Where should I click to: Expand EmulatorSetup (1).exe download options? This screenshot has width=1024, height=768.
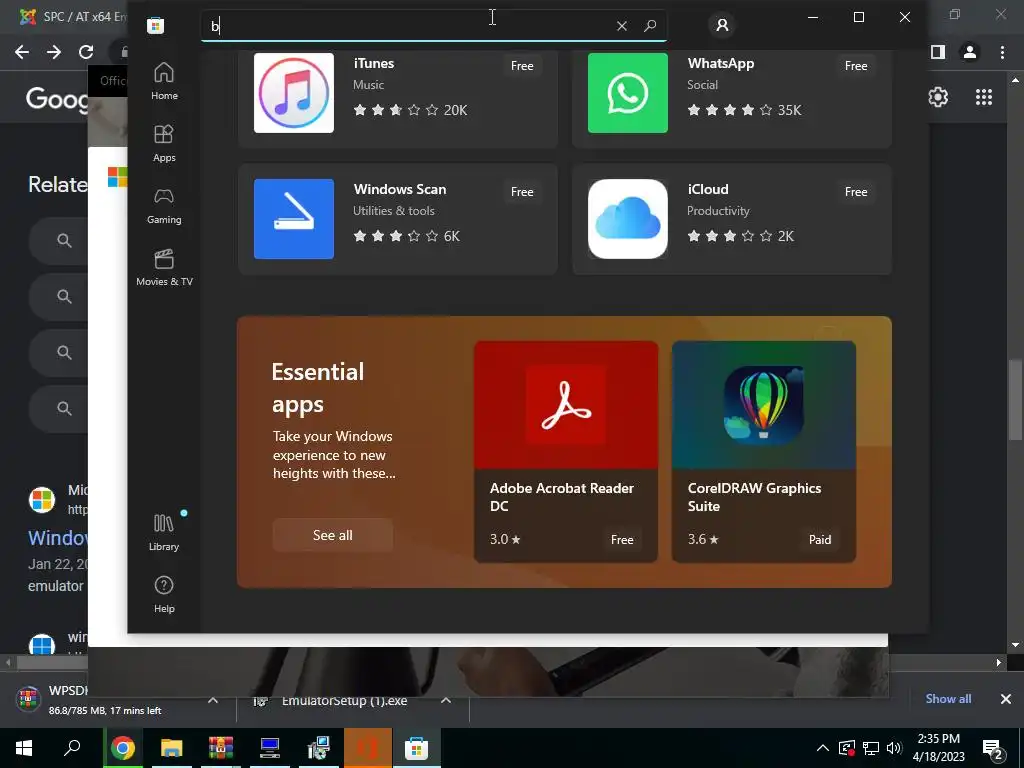tap(445, 700)
